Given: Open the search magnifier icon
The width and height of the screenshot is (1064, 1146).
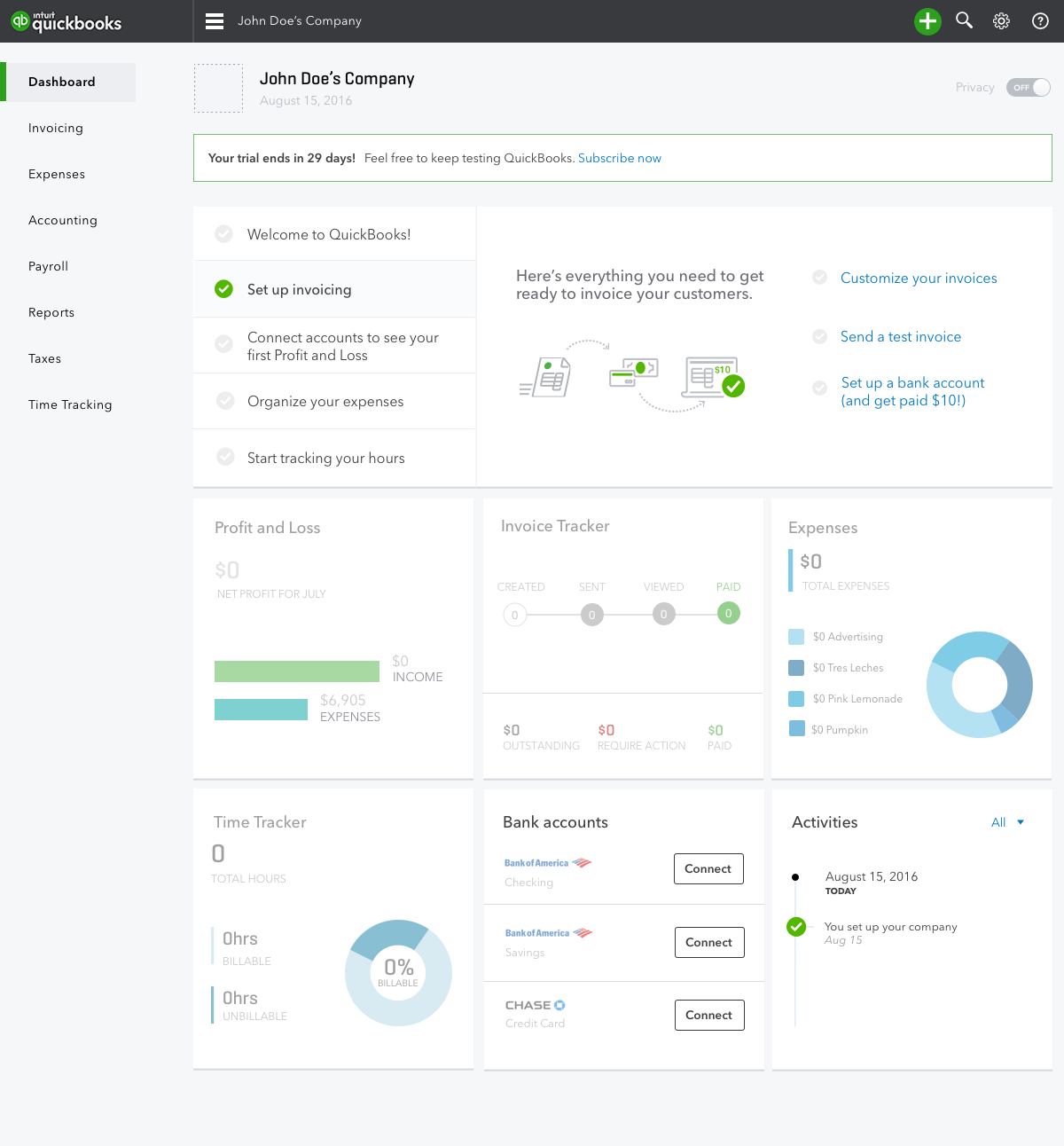Looking at the screenshot, I should [x=964, y=20].
